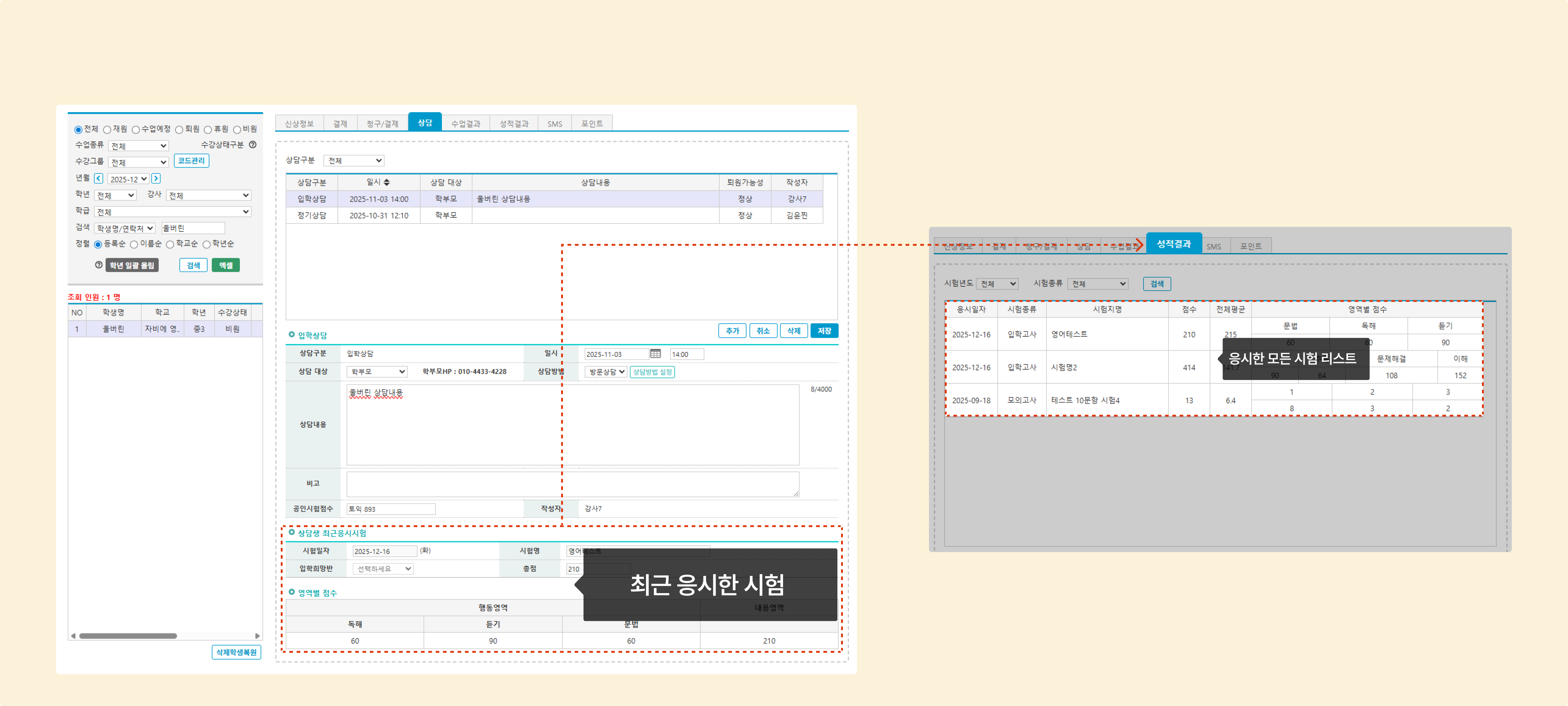Click 검색 button in grades result panel

(1157, 284)
